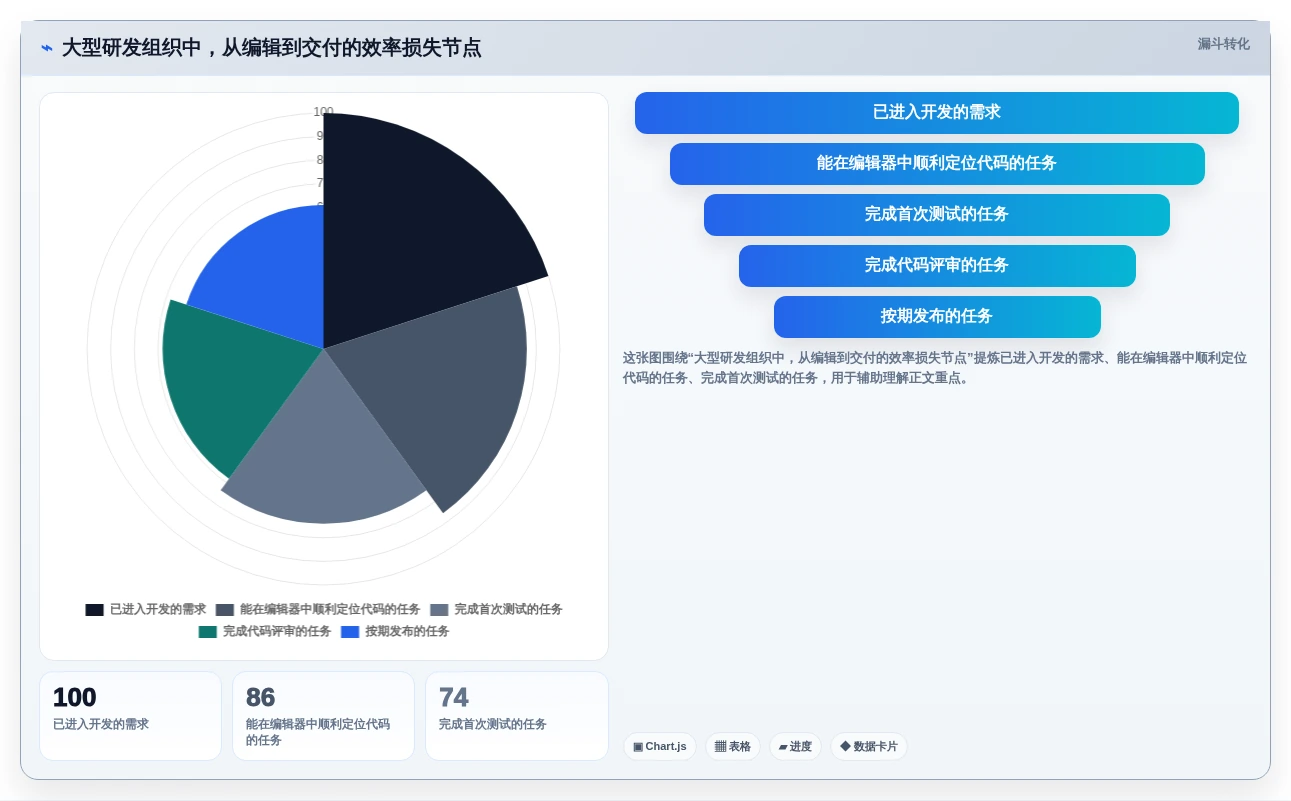This screenshot has height=801, width=1291.
Task: Open the 100 已进入开发的需求 data card
Action: 130,716
